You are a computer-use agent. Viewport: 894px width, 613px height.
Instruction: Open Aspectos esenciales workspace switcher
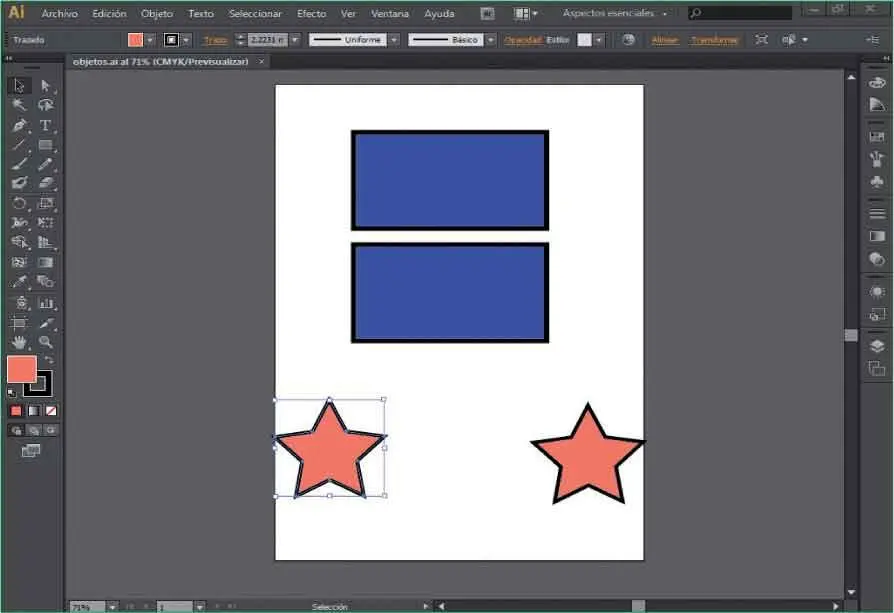615,13
